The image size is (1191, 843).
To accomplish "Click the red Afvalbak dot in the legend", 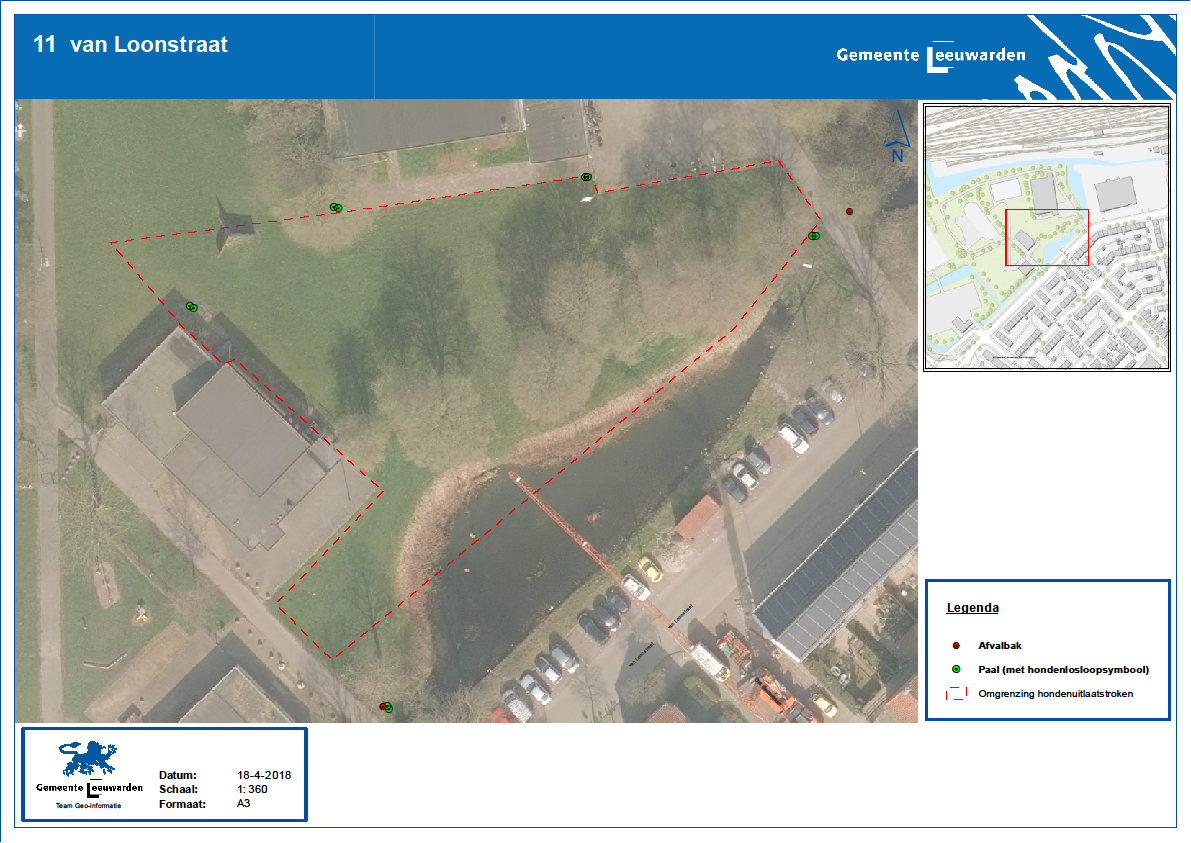I will pyautogui.click(x=955, y=645).
